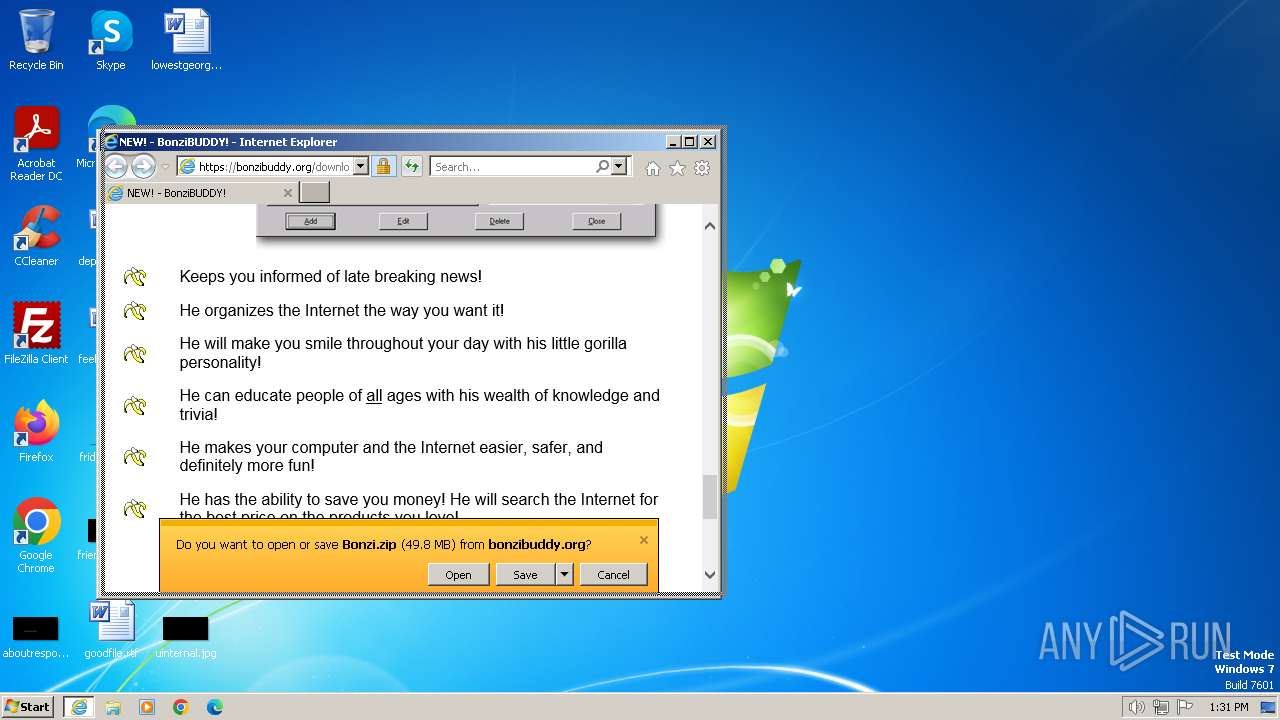1280x720 pixels.
Task: Click banana bullet beside 'Keeps you informed'
Action: click(x=135, y=277)
